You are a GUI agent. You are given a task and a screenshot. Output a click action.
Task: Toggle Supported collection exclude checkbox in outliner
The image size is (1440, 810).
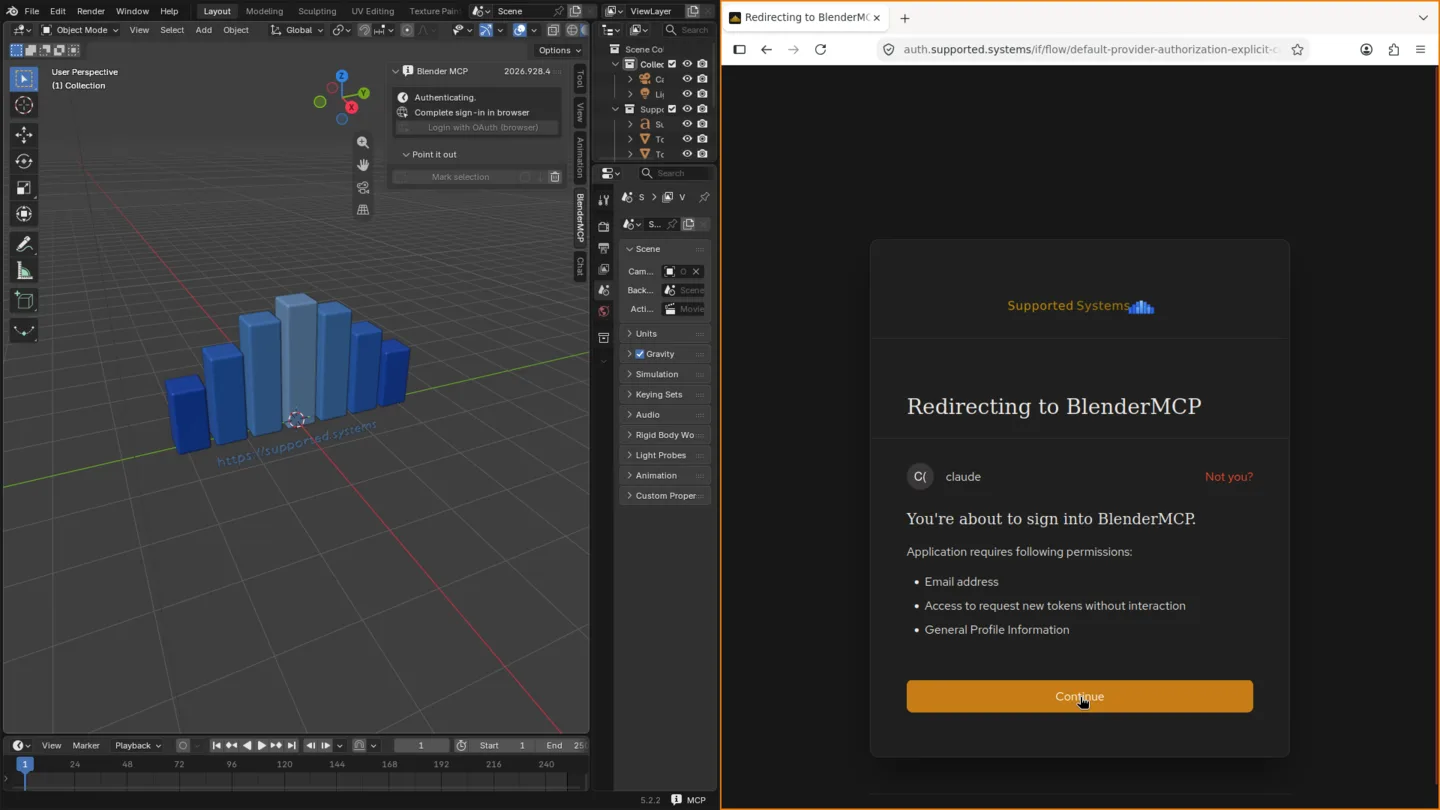[672, 109]
